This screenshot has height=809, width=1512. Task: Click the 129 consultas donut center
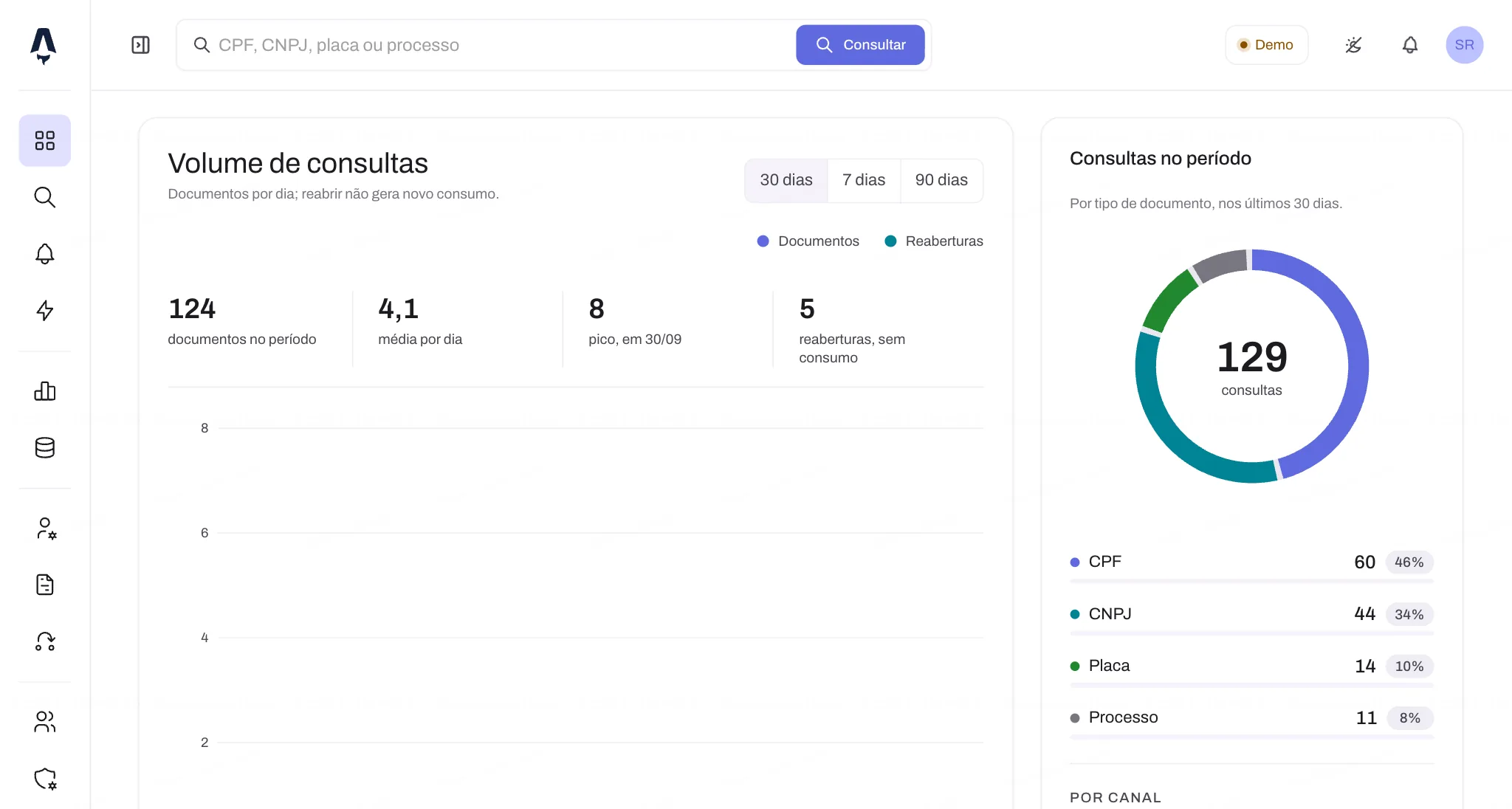point(1252,367)
